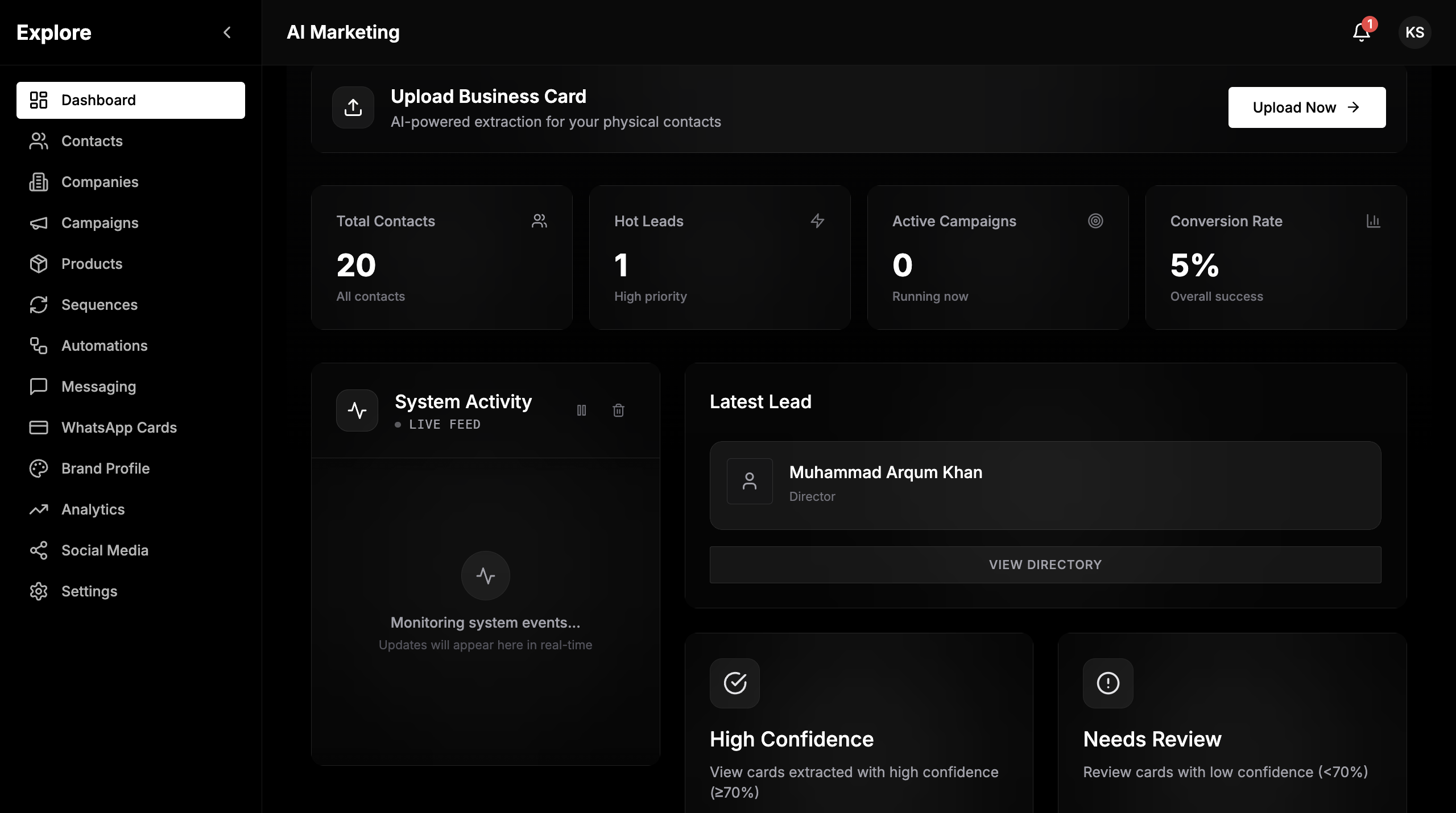Open the KS user avatar menu
The height and width of the screenshot is (813, 1456).
[1414, 32]
